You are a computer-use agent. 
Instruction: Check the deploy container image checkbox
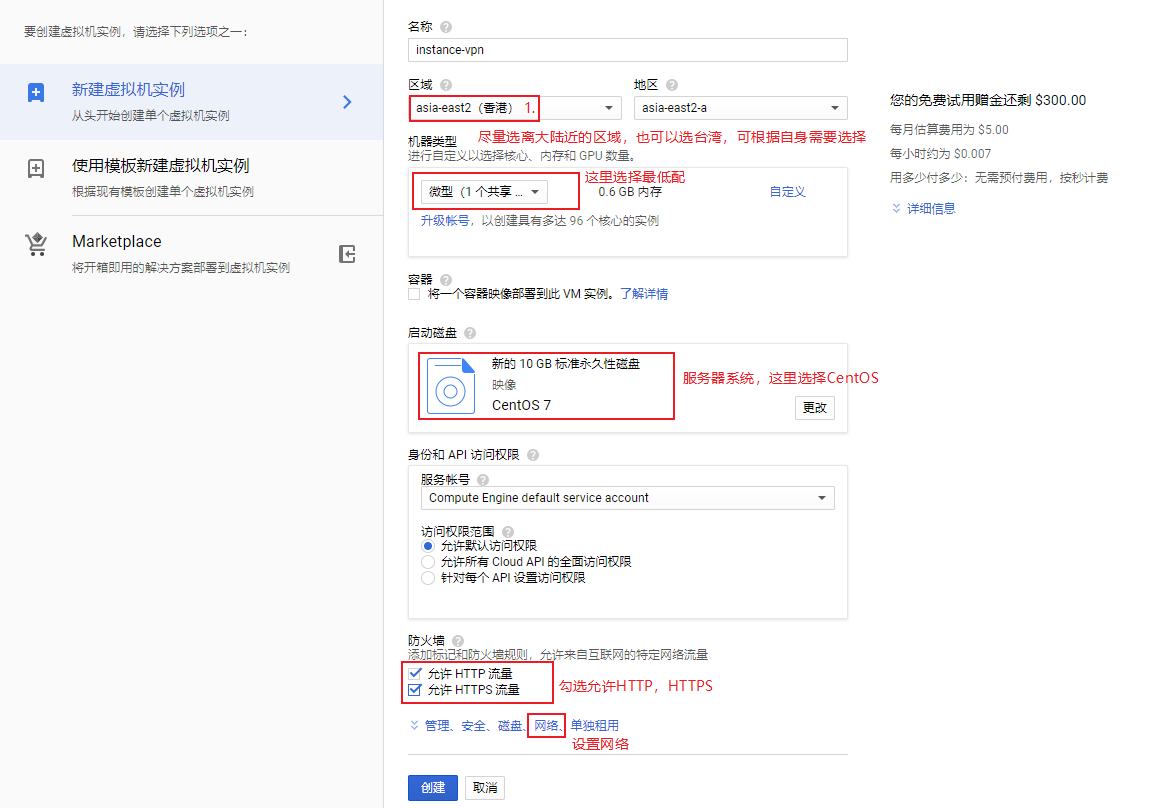[414, 294]
